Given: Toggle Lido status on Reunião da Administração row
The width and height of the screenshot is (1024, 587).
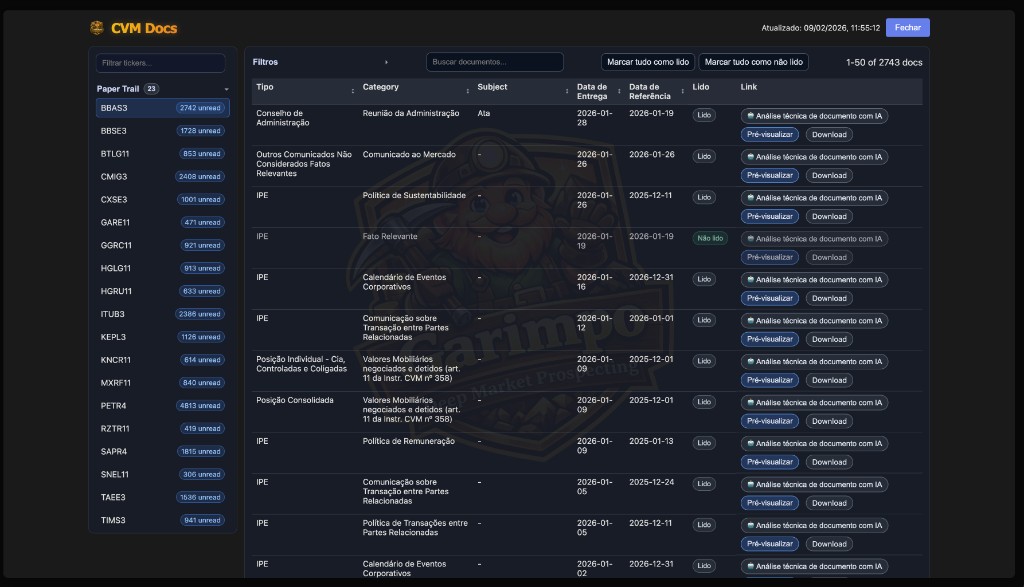Looking at the screenshot, I should coord(704,115).
